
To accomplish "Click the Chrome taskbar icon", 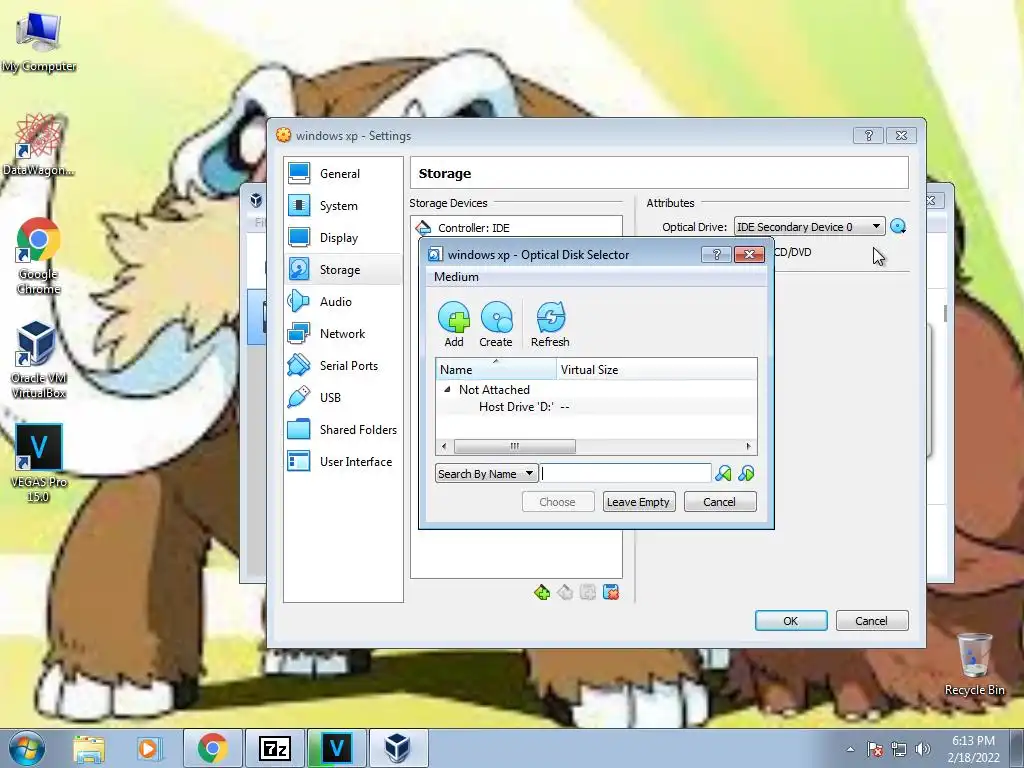I will coord(212,748).
